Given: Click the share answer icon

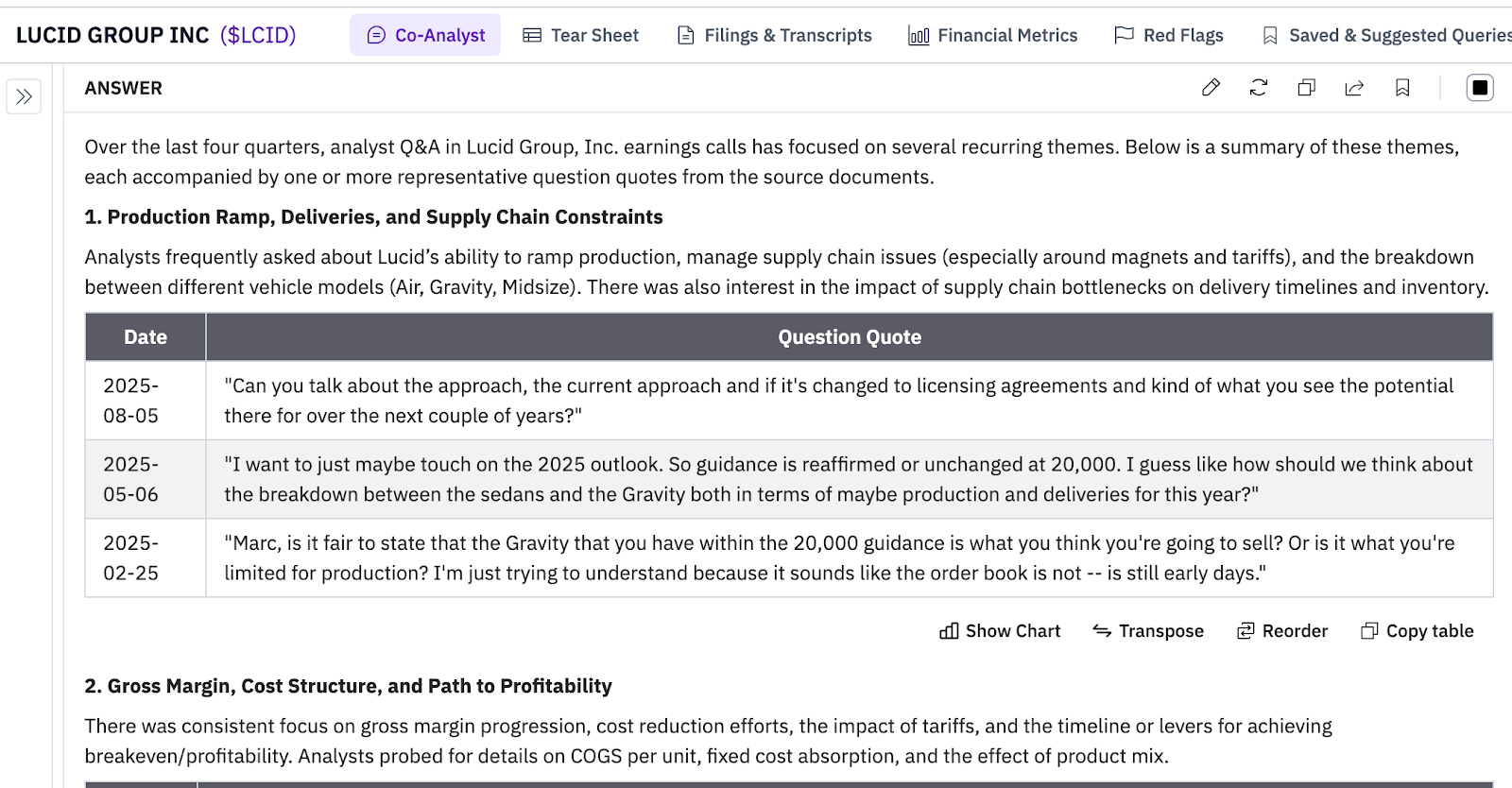Looking at the screenshot, I should pyautogui.click(x=1354, y=88).
